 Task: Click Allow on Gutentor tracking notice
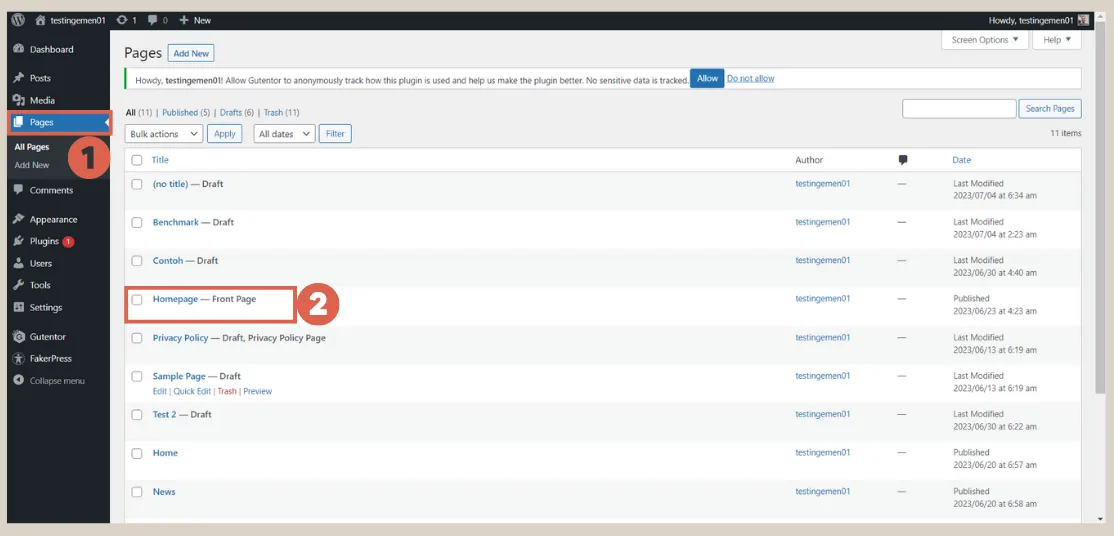click(707, 78)
